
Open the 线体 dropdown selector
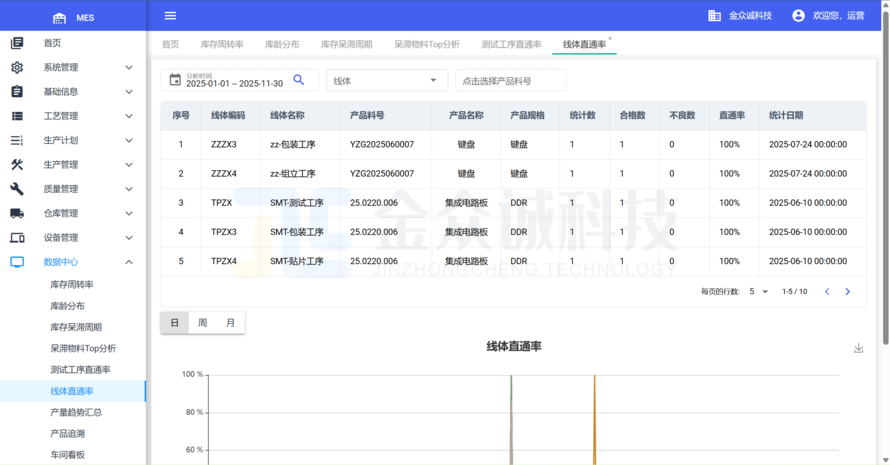click(387, 81)
